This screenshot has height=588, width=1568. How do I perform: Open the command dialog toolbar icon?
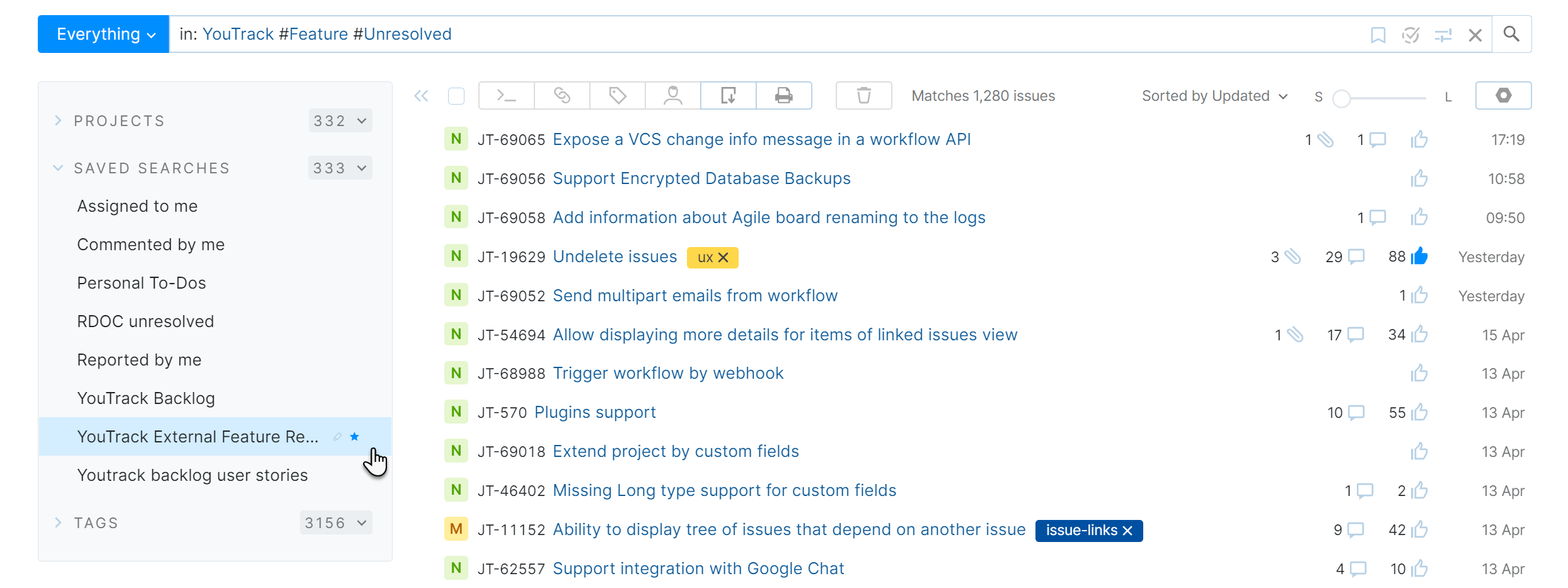coord(506,95)
